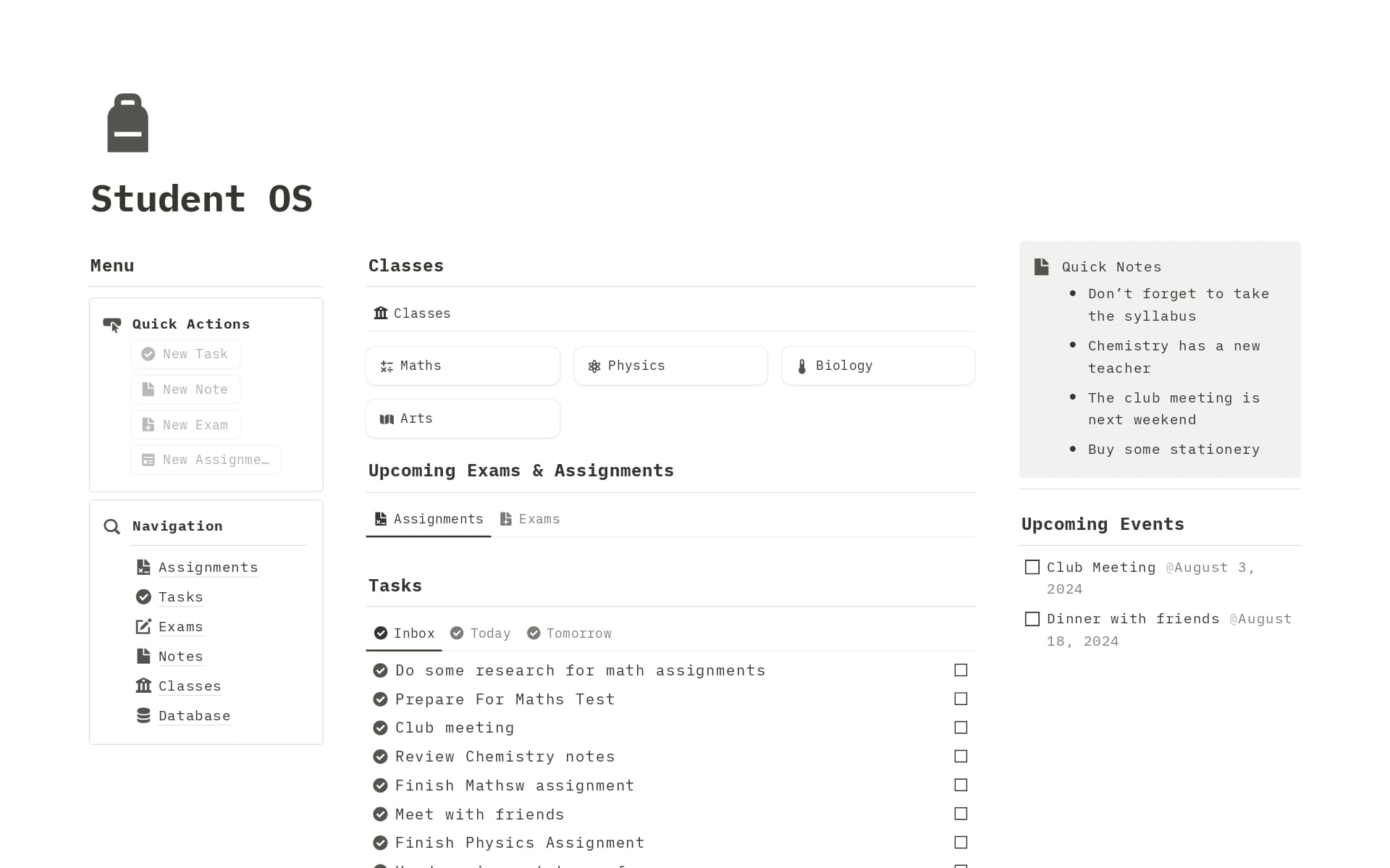Click the New Exam button
This screenshot has height=868, width=1390.
point(185,424)
